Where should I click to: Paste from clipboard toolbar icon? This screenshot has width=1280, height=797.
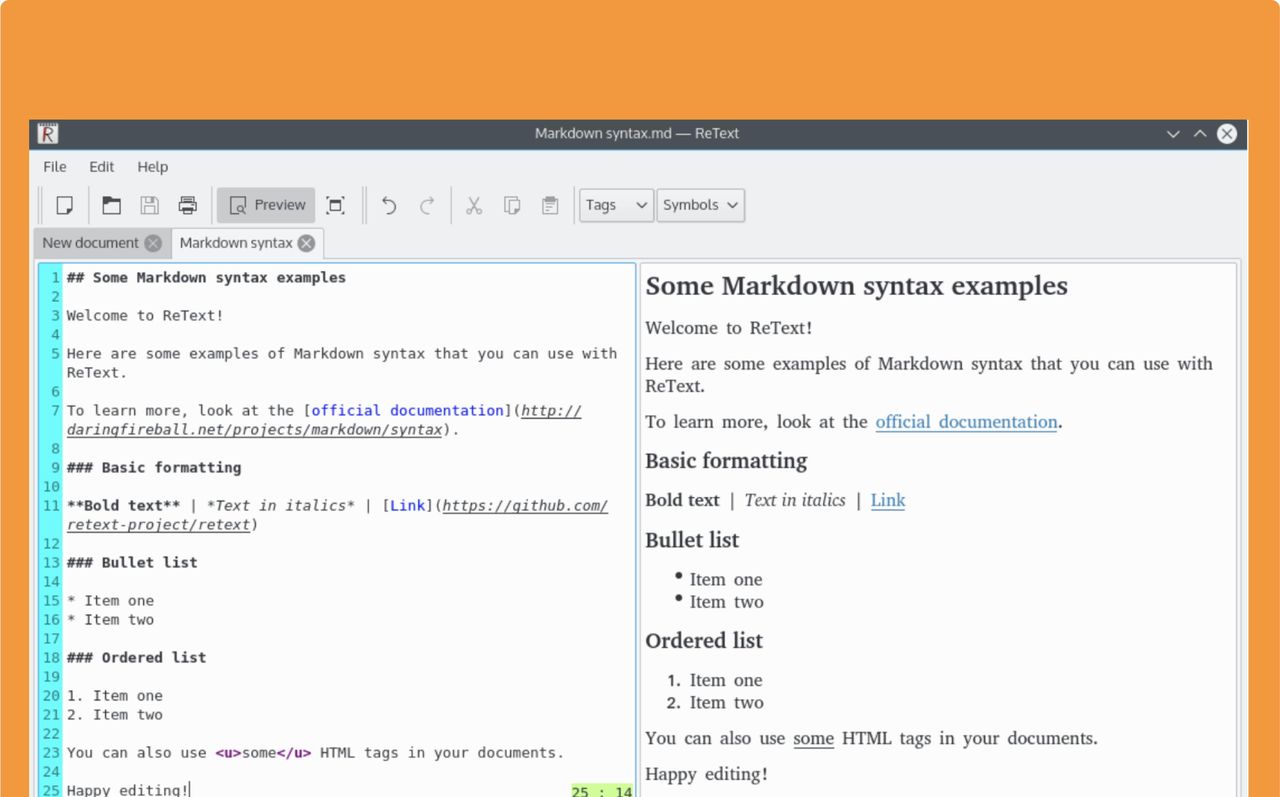click(550, 205)
